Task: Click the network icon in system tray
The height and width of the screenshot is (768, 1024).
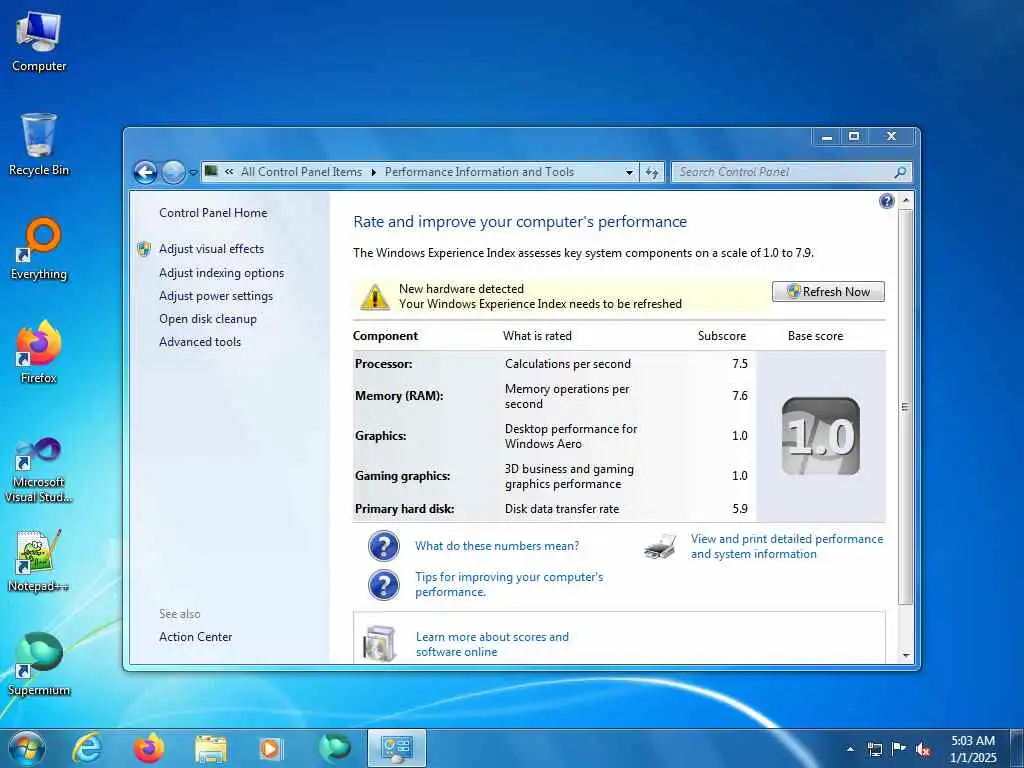Action: (874, 749)
